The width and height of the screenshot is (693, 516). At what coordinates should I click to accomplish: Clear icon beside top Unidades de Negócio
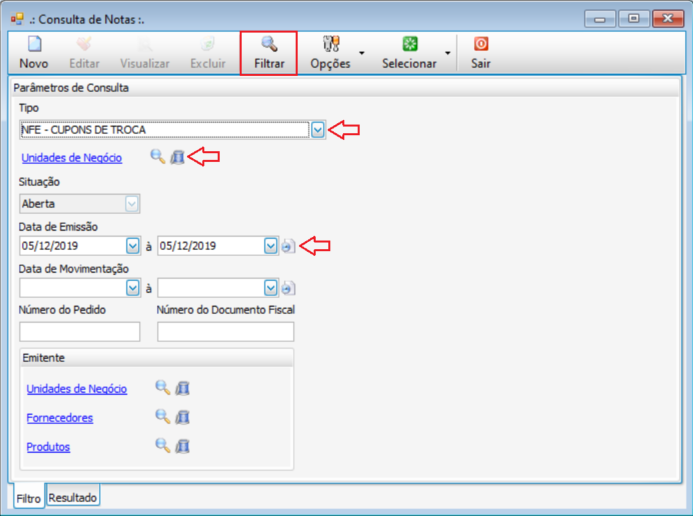pyautogui.click(x=178, y=157)
